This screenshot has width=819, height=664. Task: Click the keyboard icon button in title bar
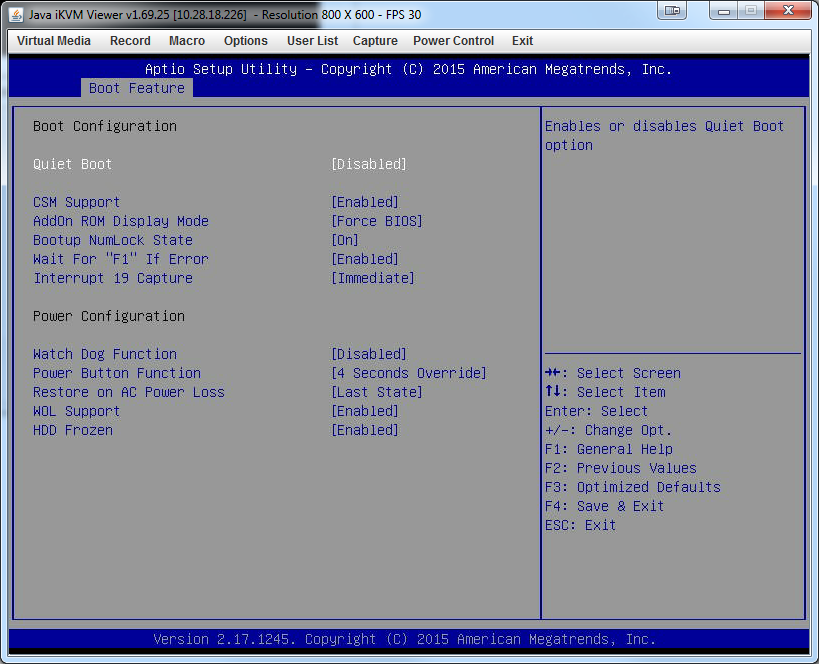click(672, 11)
